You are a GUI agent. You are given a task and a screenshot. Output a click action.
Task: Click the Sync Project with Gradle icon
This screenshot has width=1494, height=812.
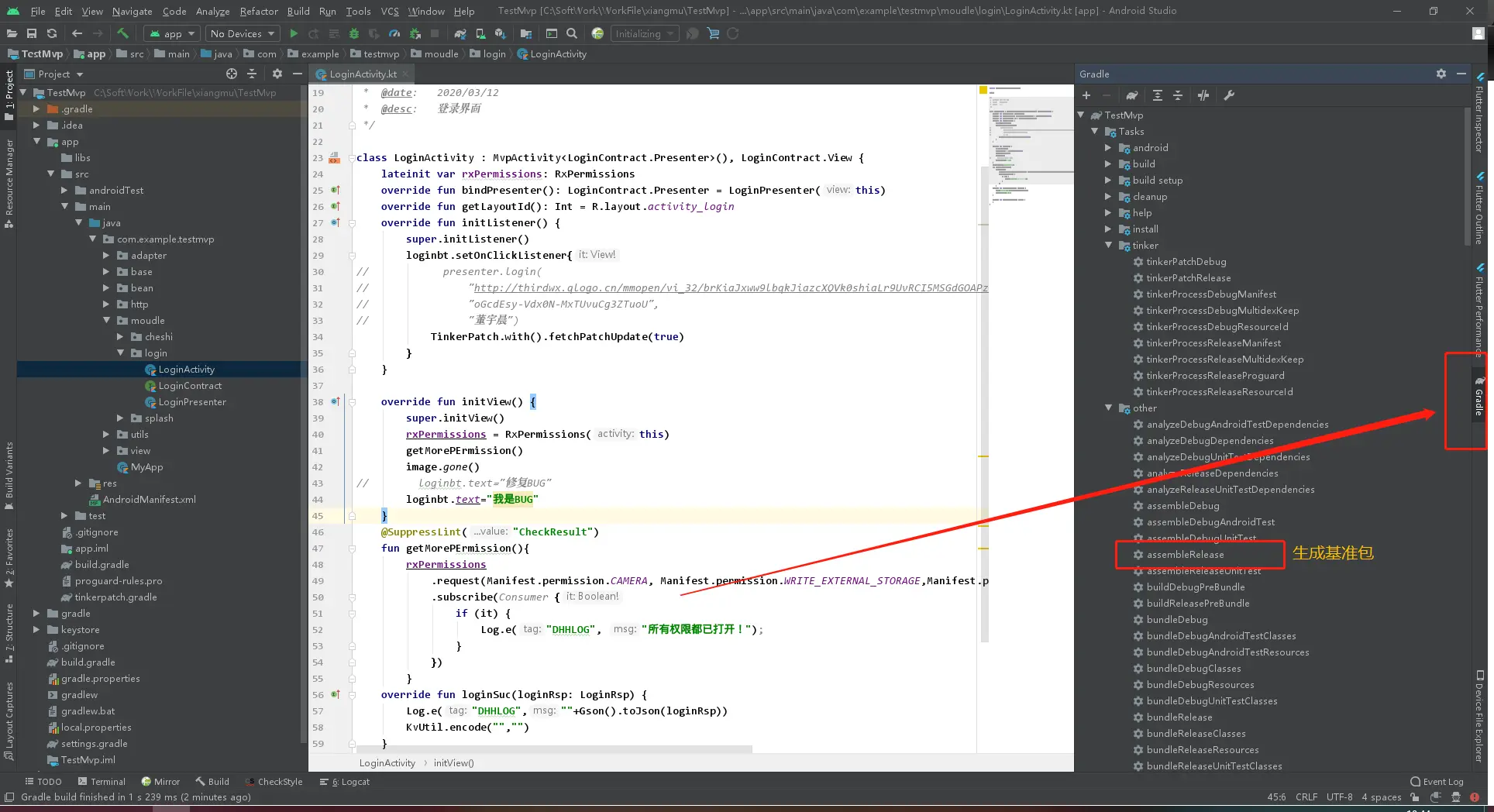tap(460, 33)
